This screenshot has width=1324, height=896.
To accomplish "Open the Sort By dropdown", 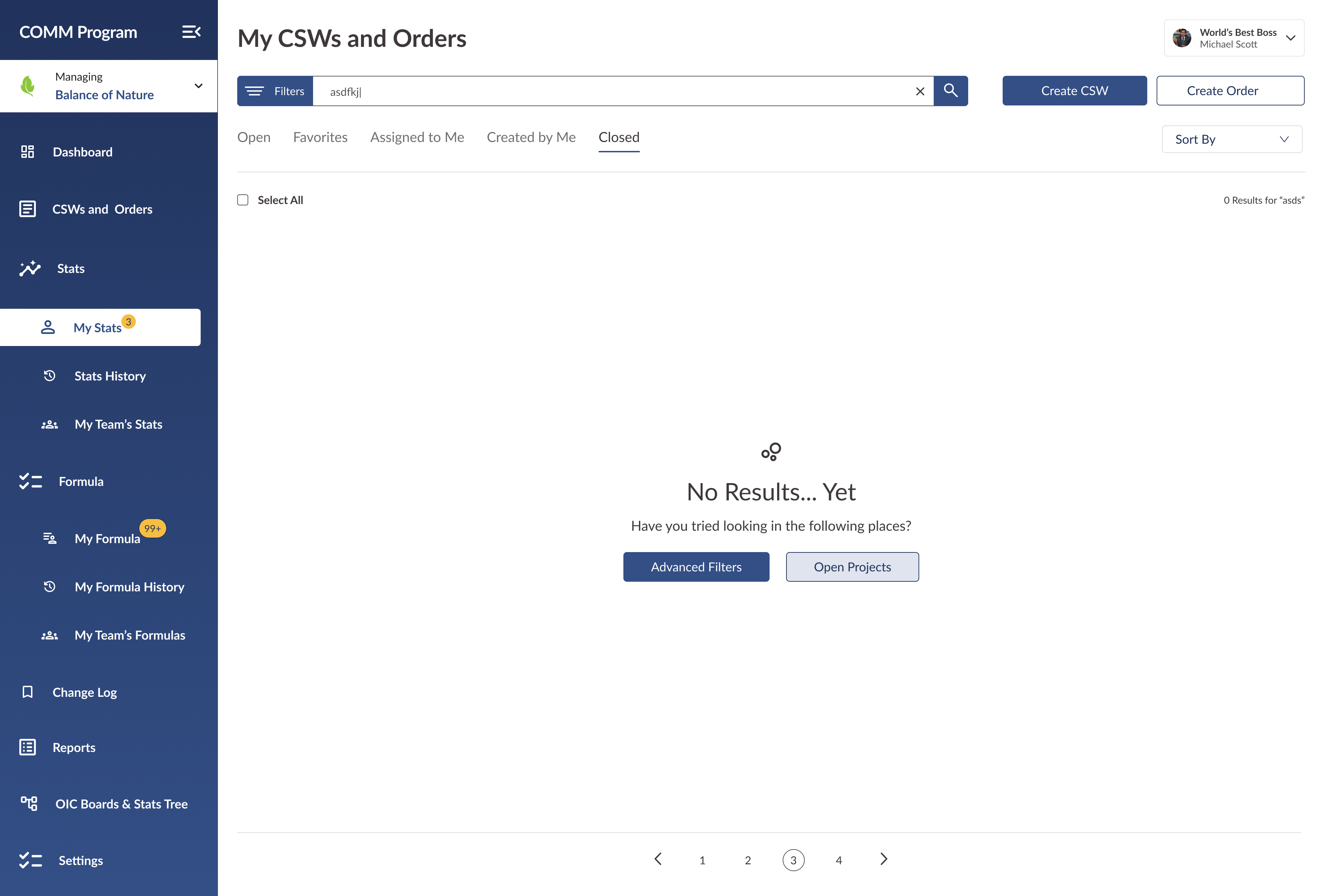I will pyautogui.click(x=1232, y=140).
